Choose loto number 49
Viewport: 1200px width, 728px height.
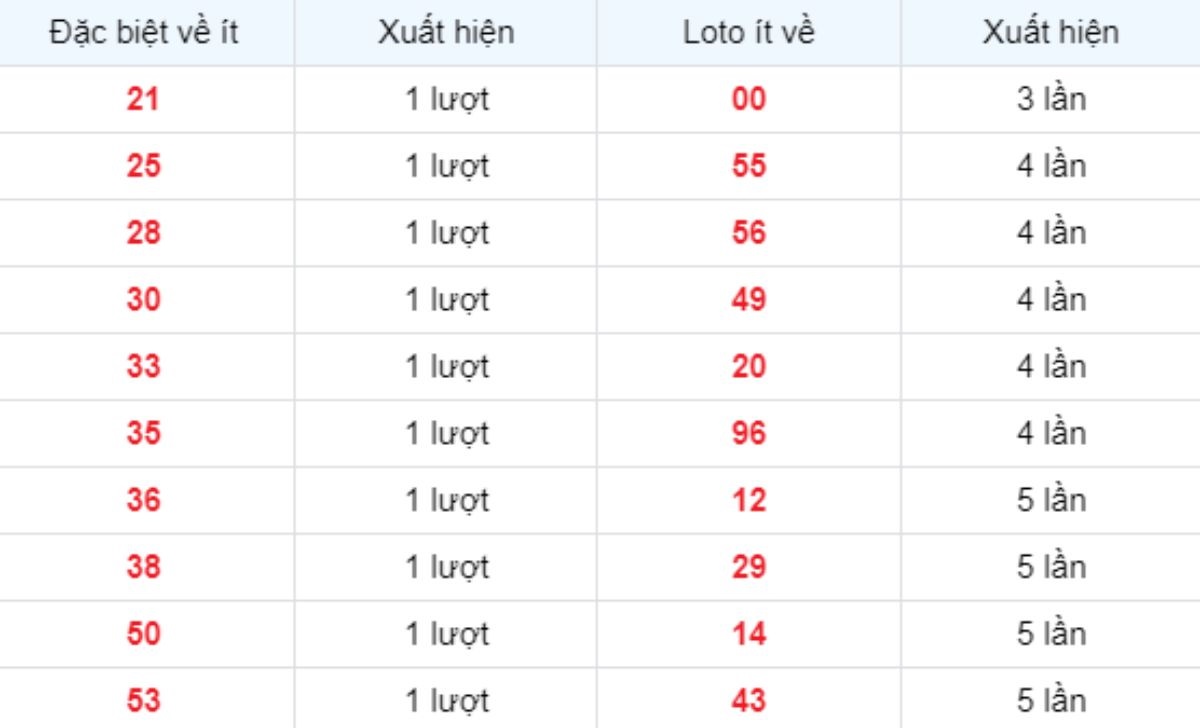(x=749, y=300)
